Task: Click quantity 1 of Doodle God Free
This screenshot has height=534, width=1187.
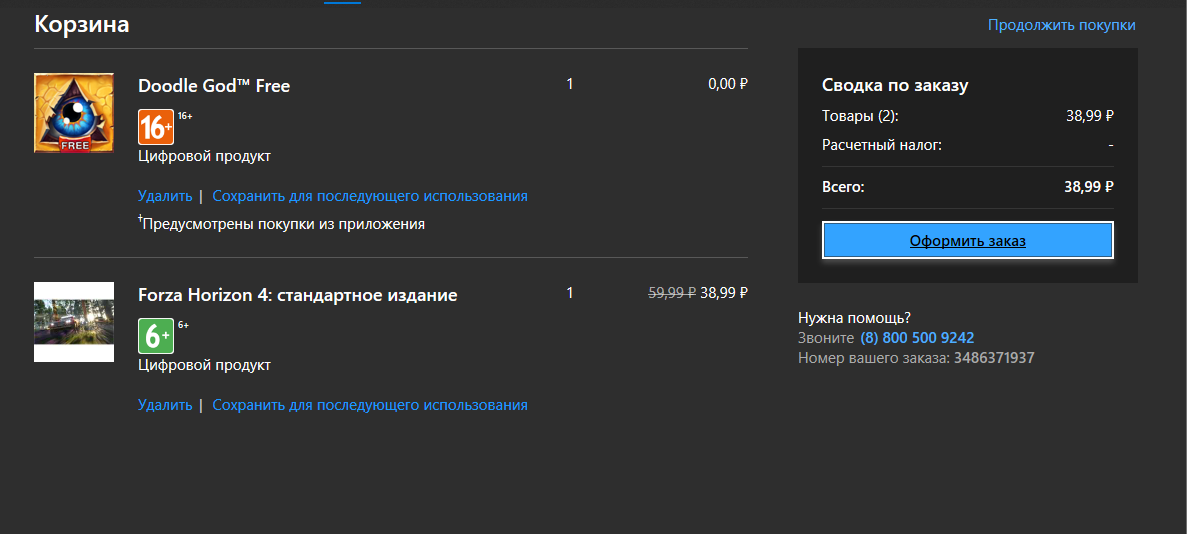Action: [570, 83]
